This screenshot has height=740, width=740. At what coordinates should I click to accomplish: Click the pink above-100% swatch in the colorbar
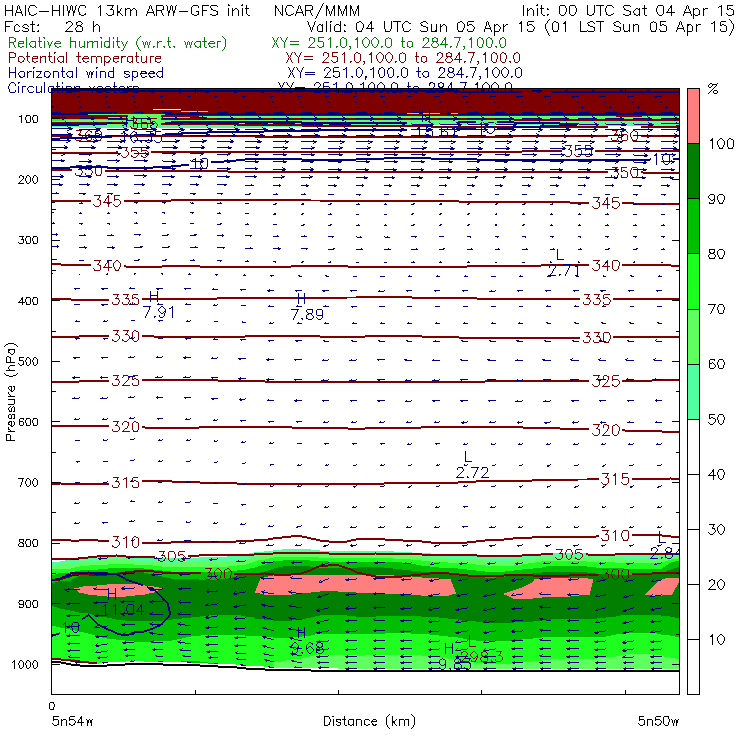point(693,116)
